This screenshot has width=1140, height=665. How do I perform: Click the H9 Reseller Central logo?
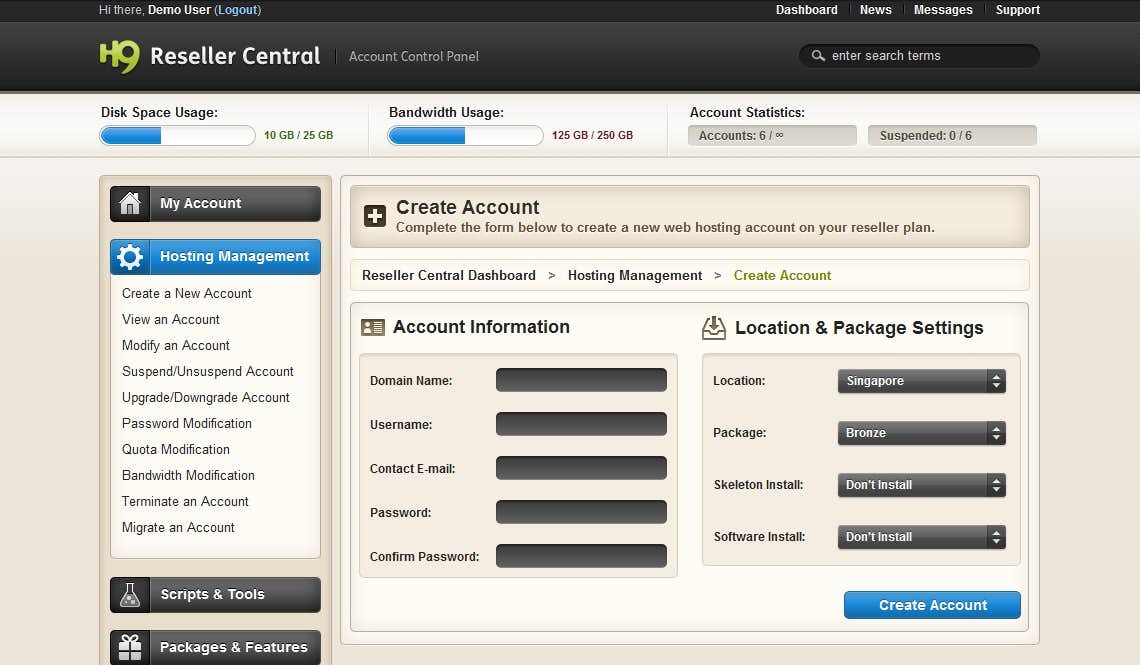point(210,56)
